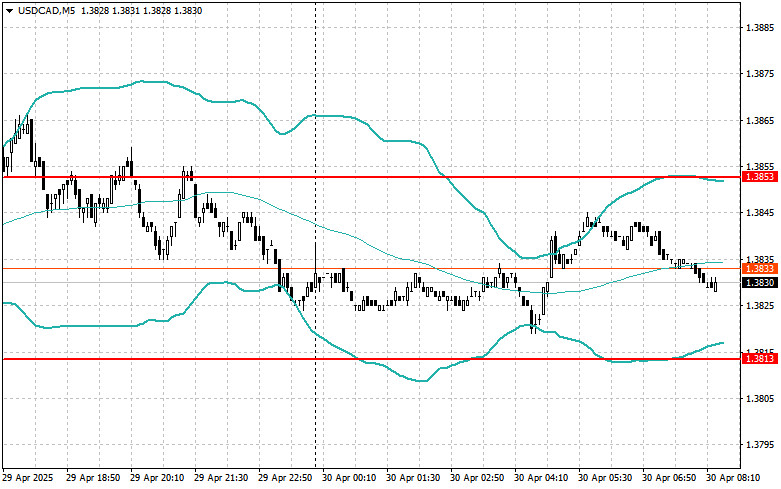The height and width of the screenshot is (489, 781).
Task: Click the 1.3875 price scale value
Action: point(761,74)
